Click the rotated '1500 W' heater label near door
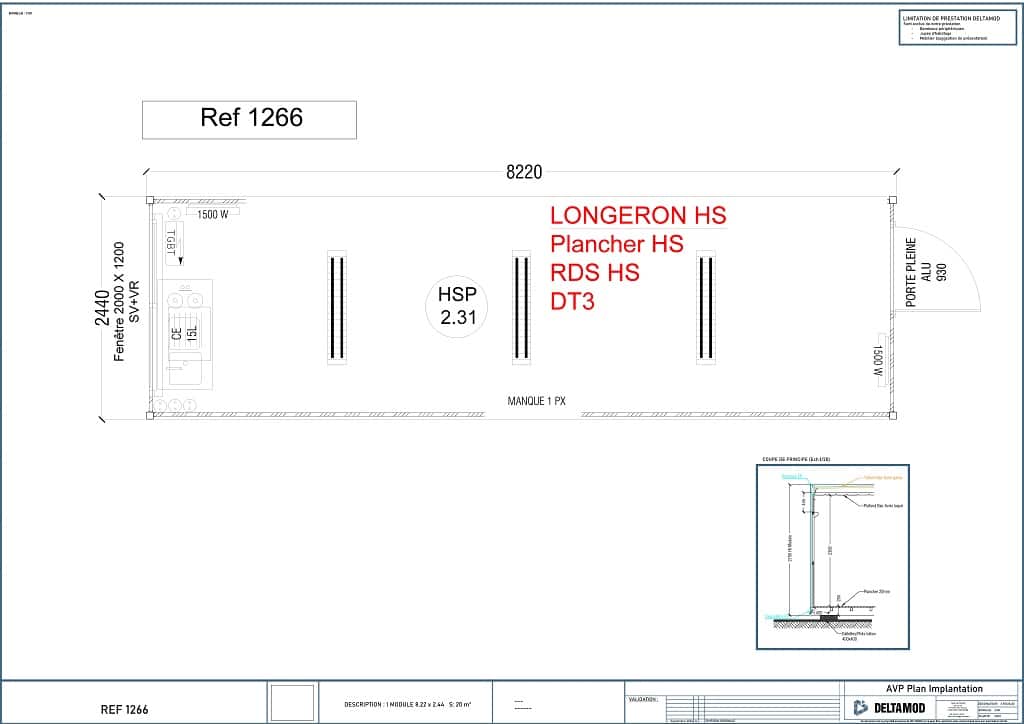Screen dimensions: 1024x724 879,360
